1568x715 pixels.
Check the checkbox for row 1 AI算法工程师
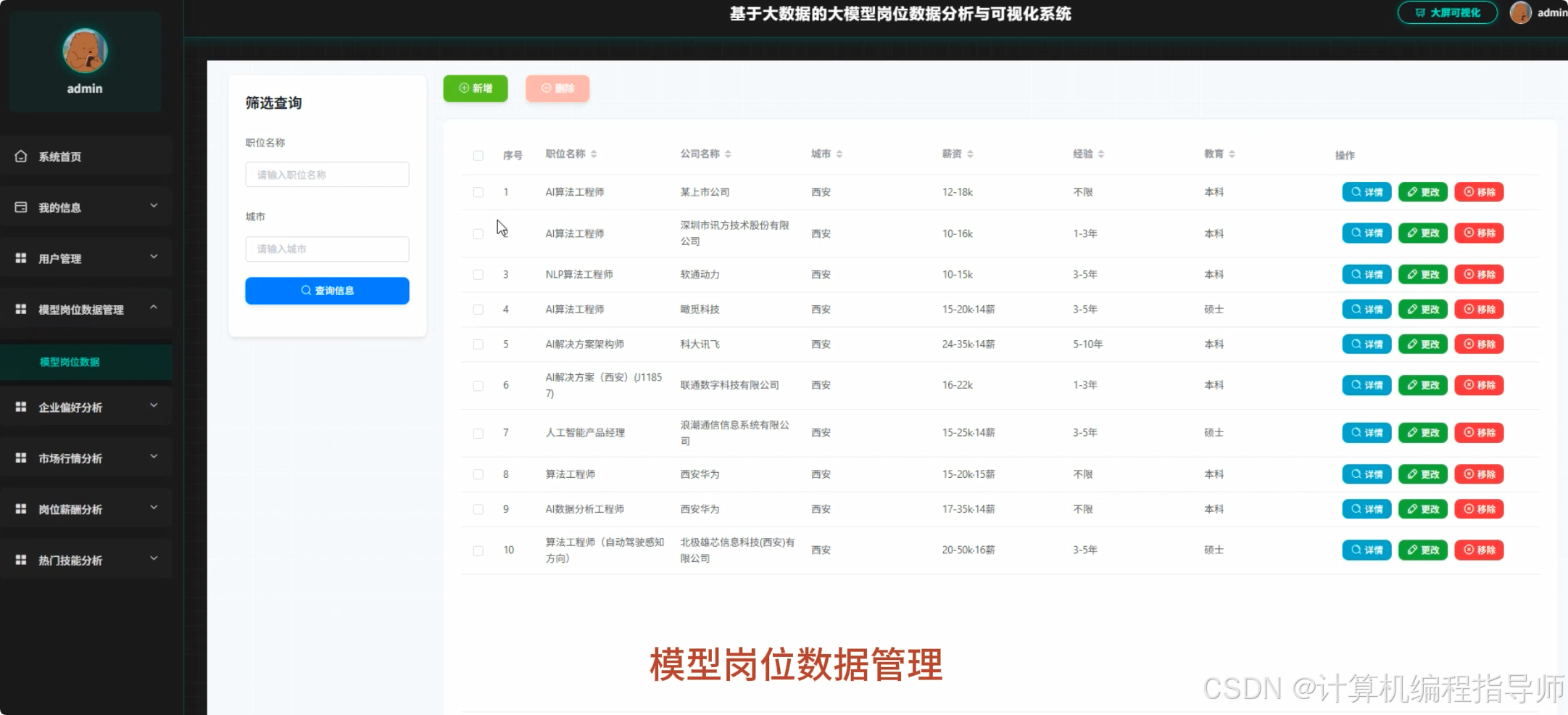click(x=478, y=192)
